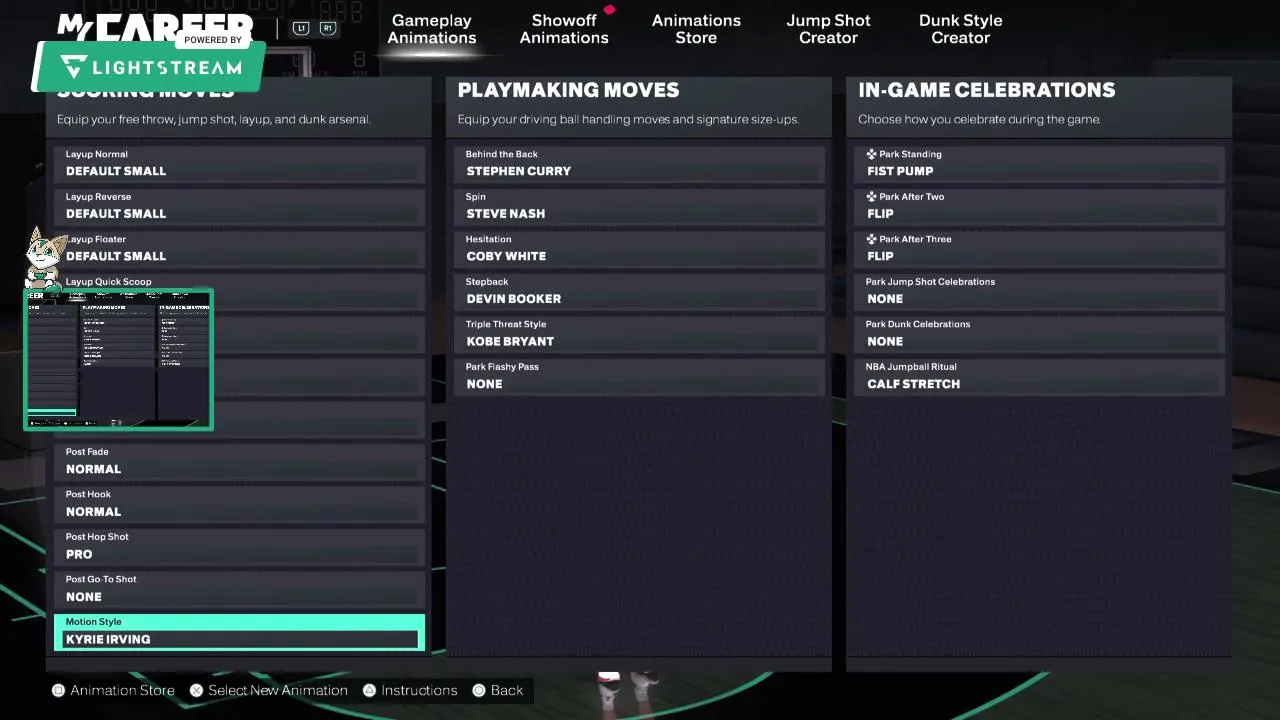Viewport: 1280px width, 720px height.
Task: Switch to Gameplay Animations tab
Action: pos(432,29)
